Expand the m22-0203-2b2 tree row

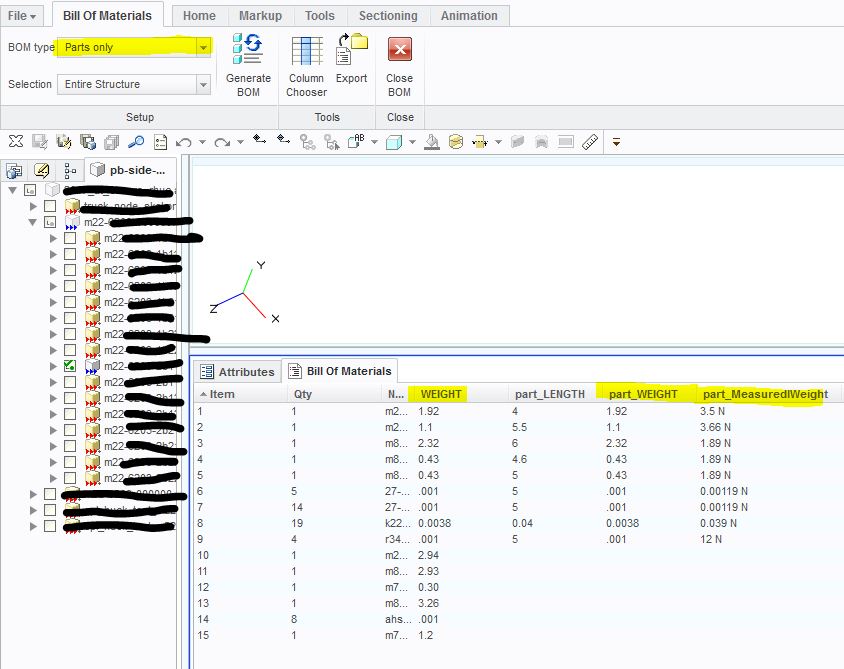tap(53, 430)
